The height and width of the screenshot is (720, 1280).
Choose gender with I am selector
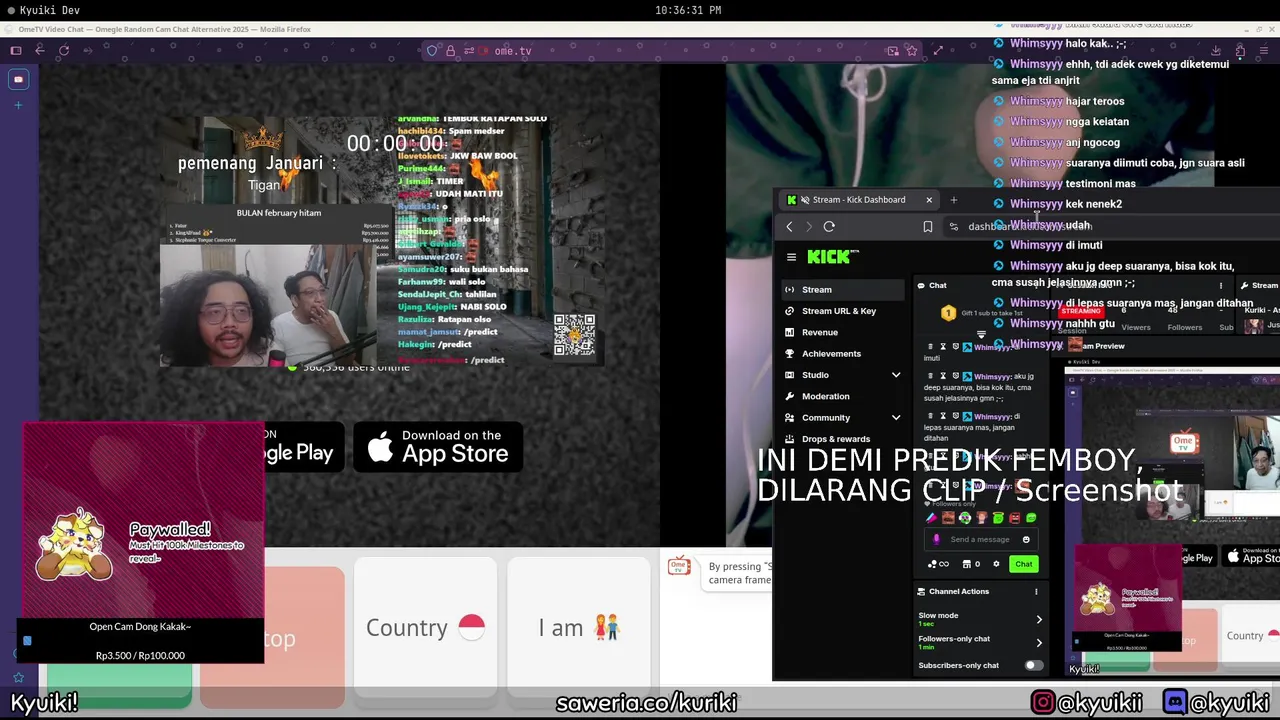click(x=579, y=628)
